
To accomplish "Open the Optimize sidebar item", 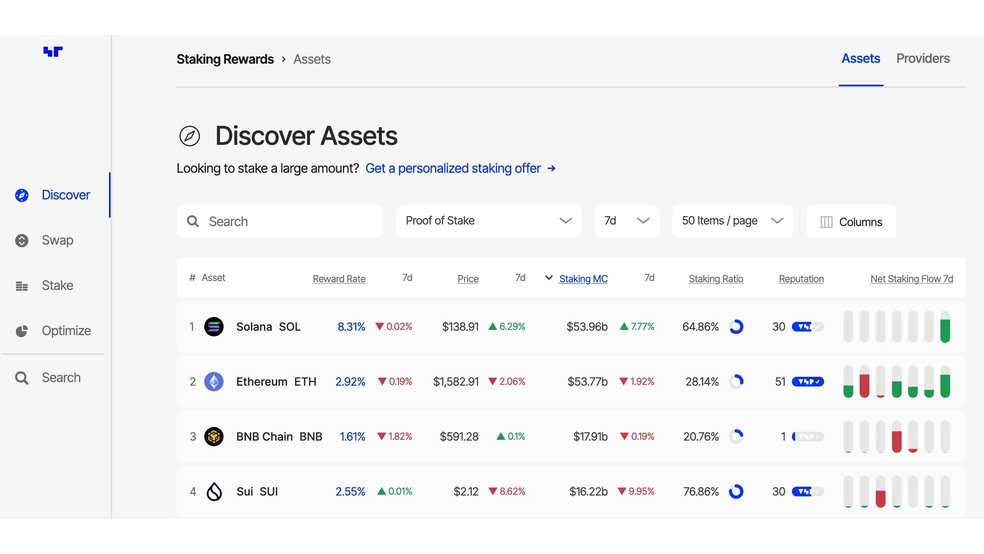I will (54, 331).
